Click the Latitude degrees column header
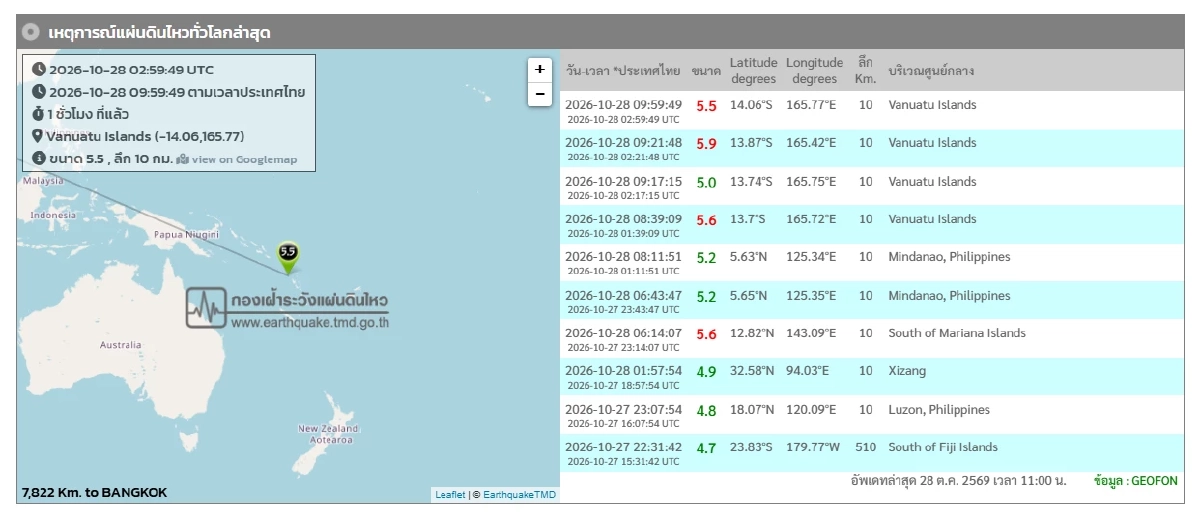The image size is (1200, 519). [753, 71]
